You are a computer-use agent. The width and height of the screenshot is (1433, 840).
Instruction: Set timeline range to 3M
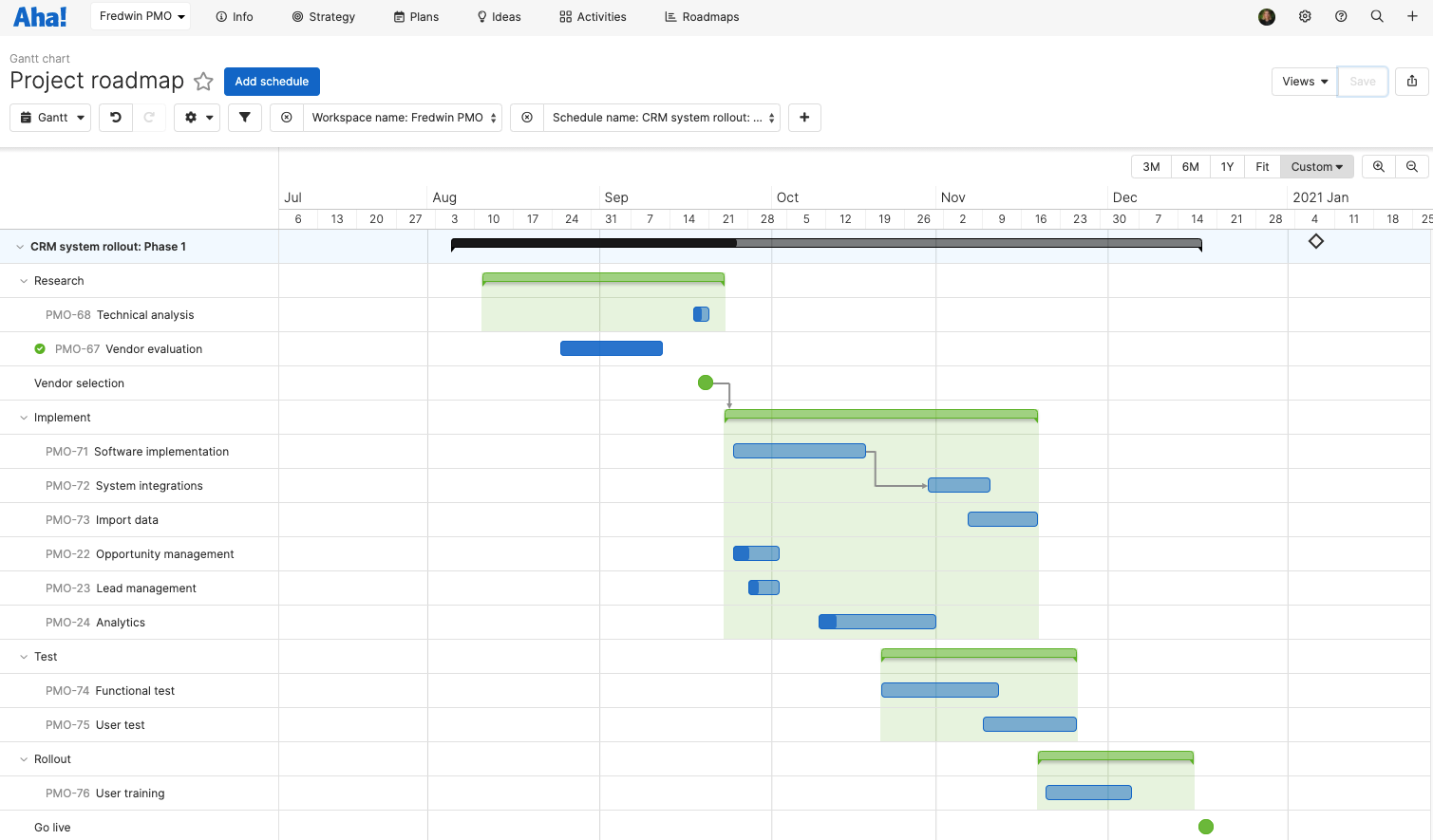(x=1151, y=167)
